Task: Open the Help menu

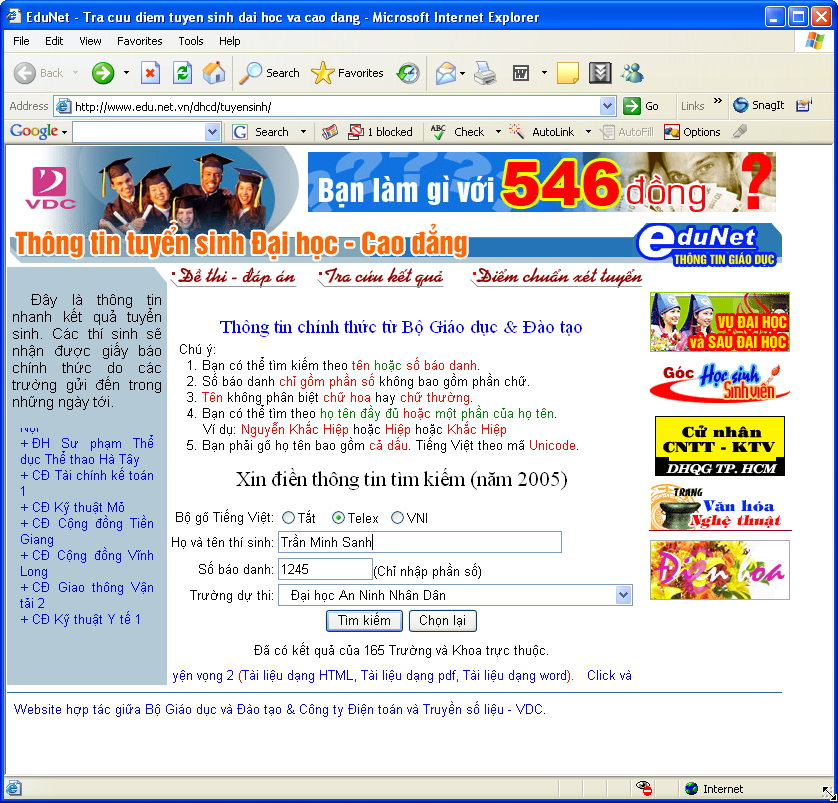Action: 229,41
